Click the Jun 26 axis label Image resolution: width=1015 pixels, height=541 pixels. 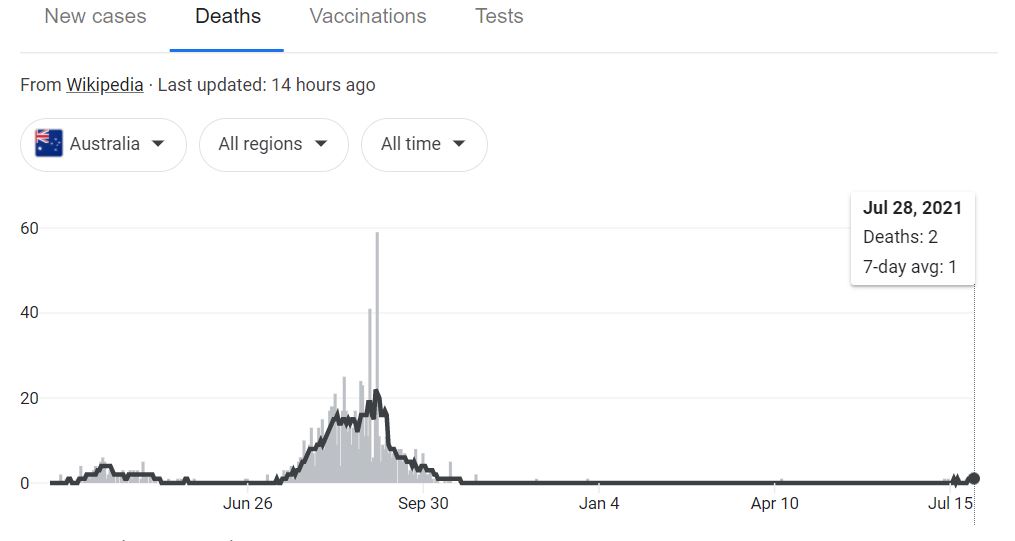247,503
